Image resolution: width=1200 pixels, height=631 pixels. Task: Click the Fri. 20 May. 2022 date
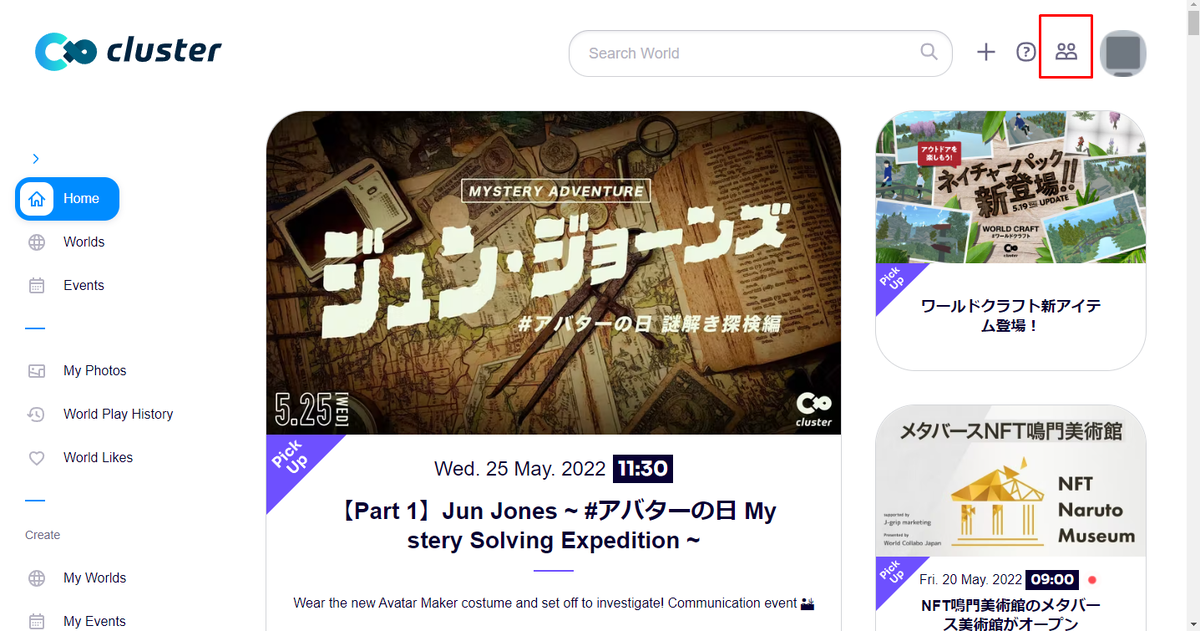pyautogui.click(x=970, y=579)
